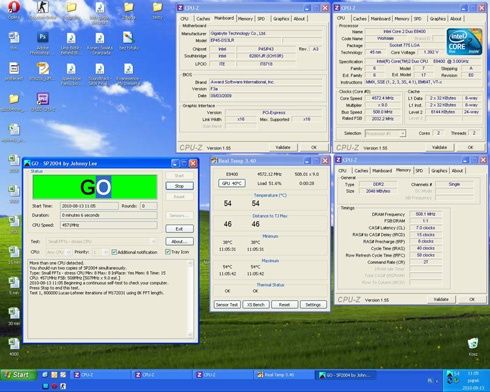Viewport: 490px width, 392px height.
Task: Switch to GO - SP2004 taskbar button
Action: [x=346, y=375]
